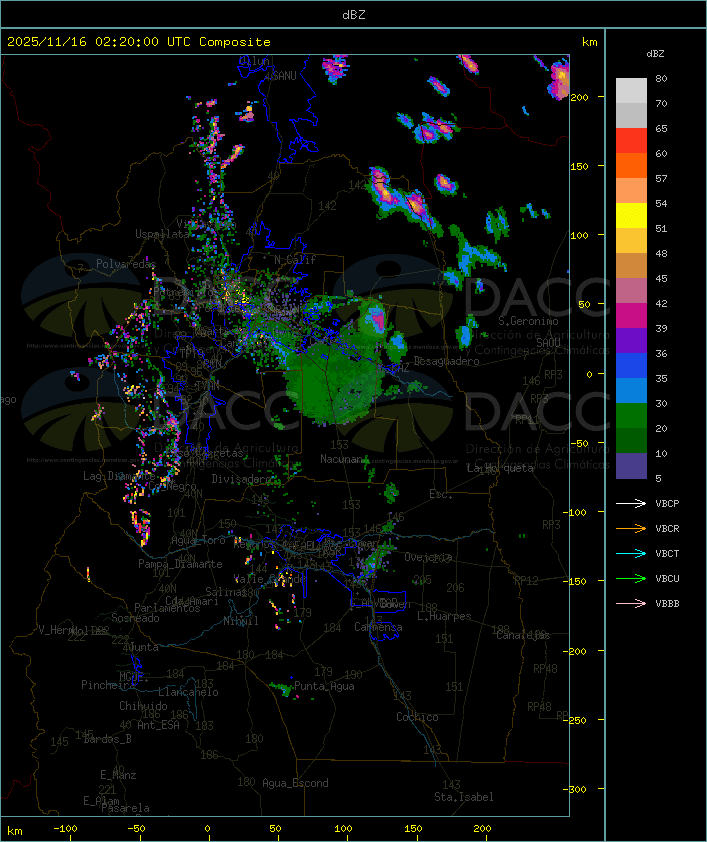707x842 pixels.
Task: Click the Bardas_B map label
Action: tap(107, 739)
